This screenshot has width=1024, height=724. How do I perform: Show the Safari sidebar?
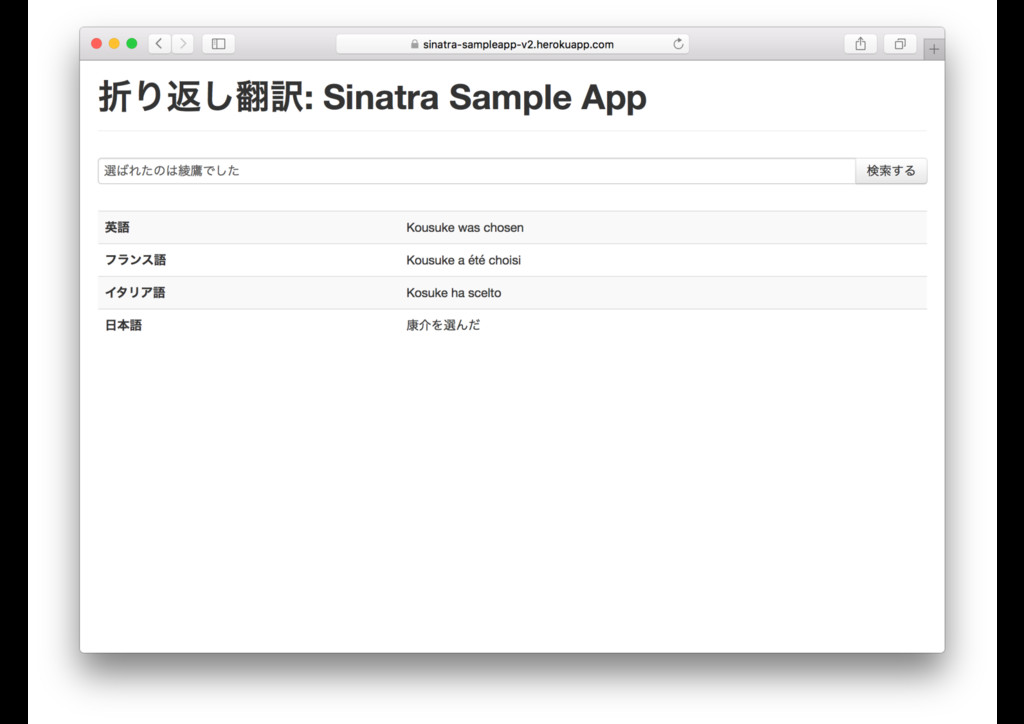tap(219, 44)
